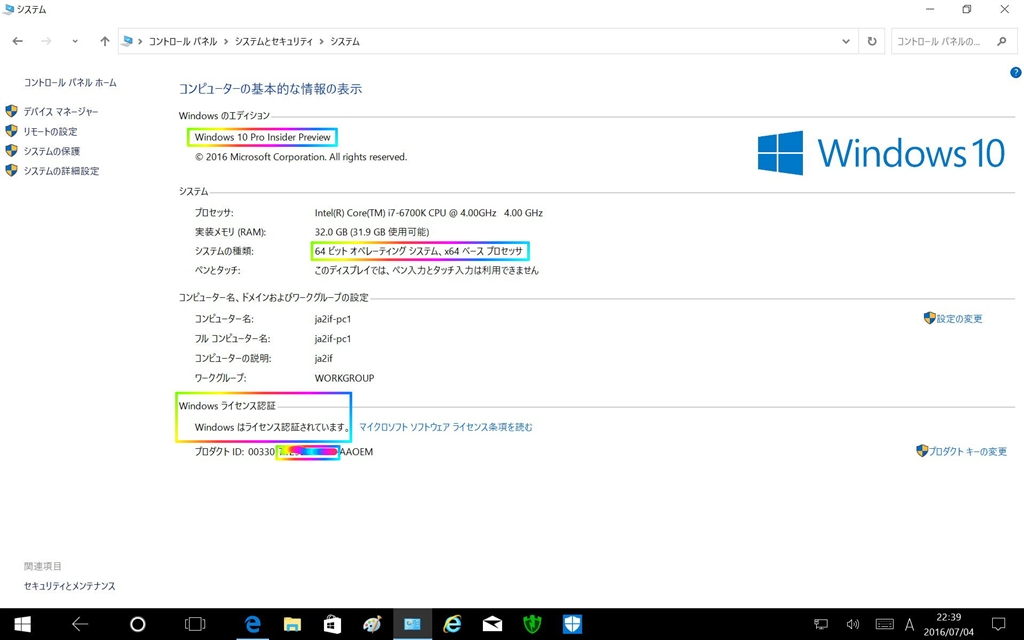Image resolution: width=1024 pixels, height=640 pixels.
Task: Open green shield app on taskbar
Action: click(x=532, y=624)
